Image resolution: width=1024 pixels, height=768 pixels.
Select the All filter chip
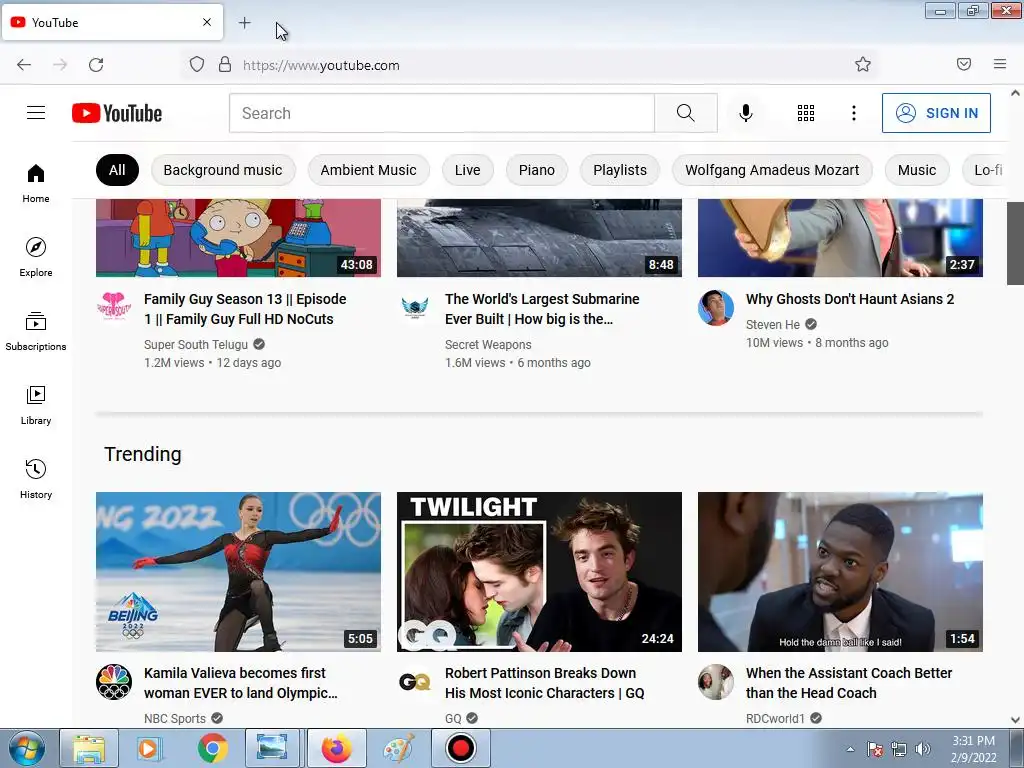[118, 170]
